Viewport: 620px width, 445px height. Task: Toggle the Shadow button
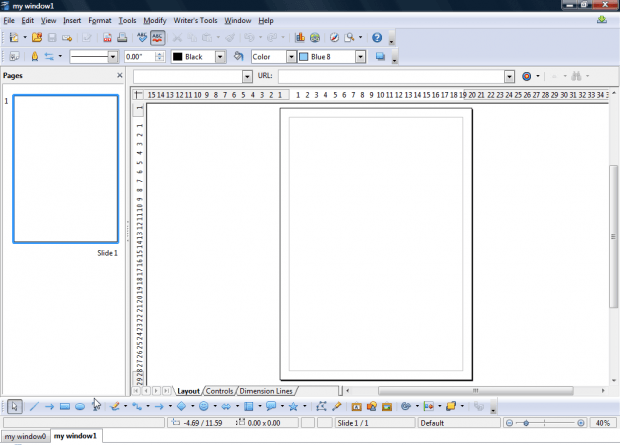tap(380, 57)
